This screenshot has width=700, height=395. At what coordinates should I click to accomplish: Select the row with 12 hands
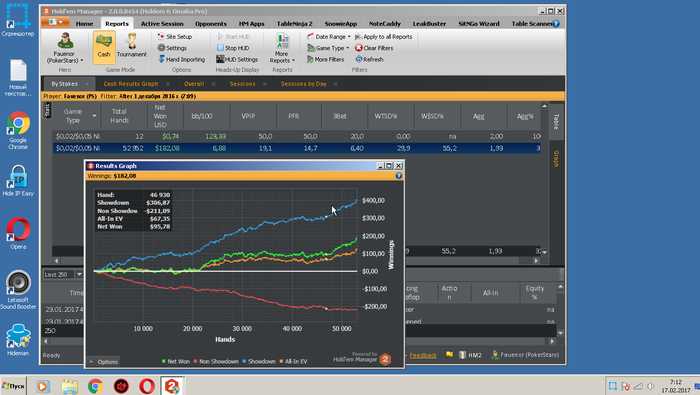[296, 136]
